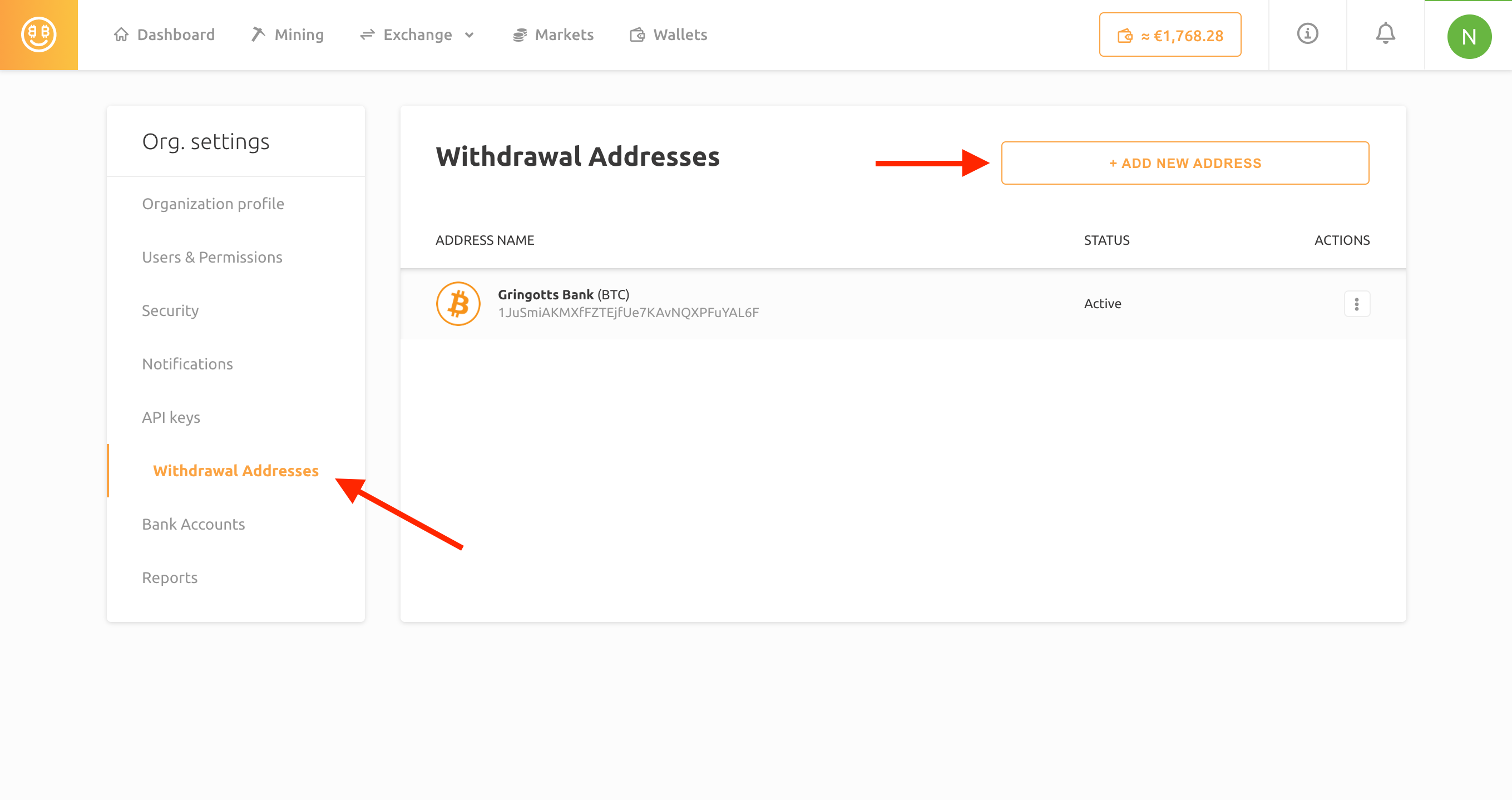Click Add New Address button
This screenshot has height=800, width=1512.
point(1185,162)
